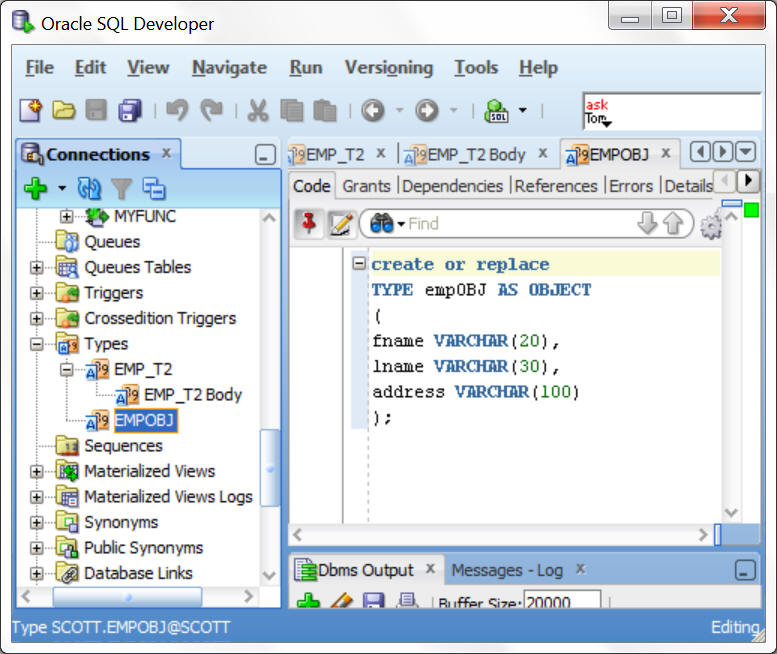The width and height of the screenshot is (777, 654).
Task: Switch to the Grants tab
Action: 366,186
